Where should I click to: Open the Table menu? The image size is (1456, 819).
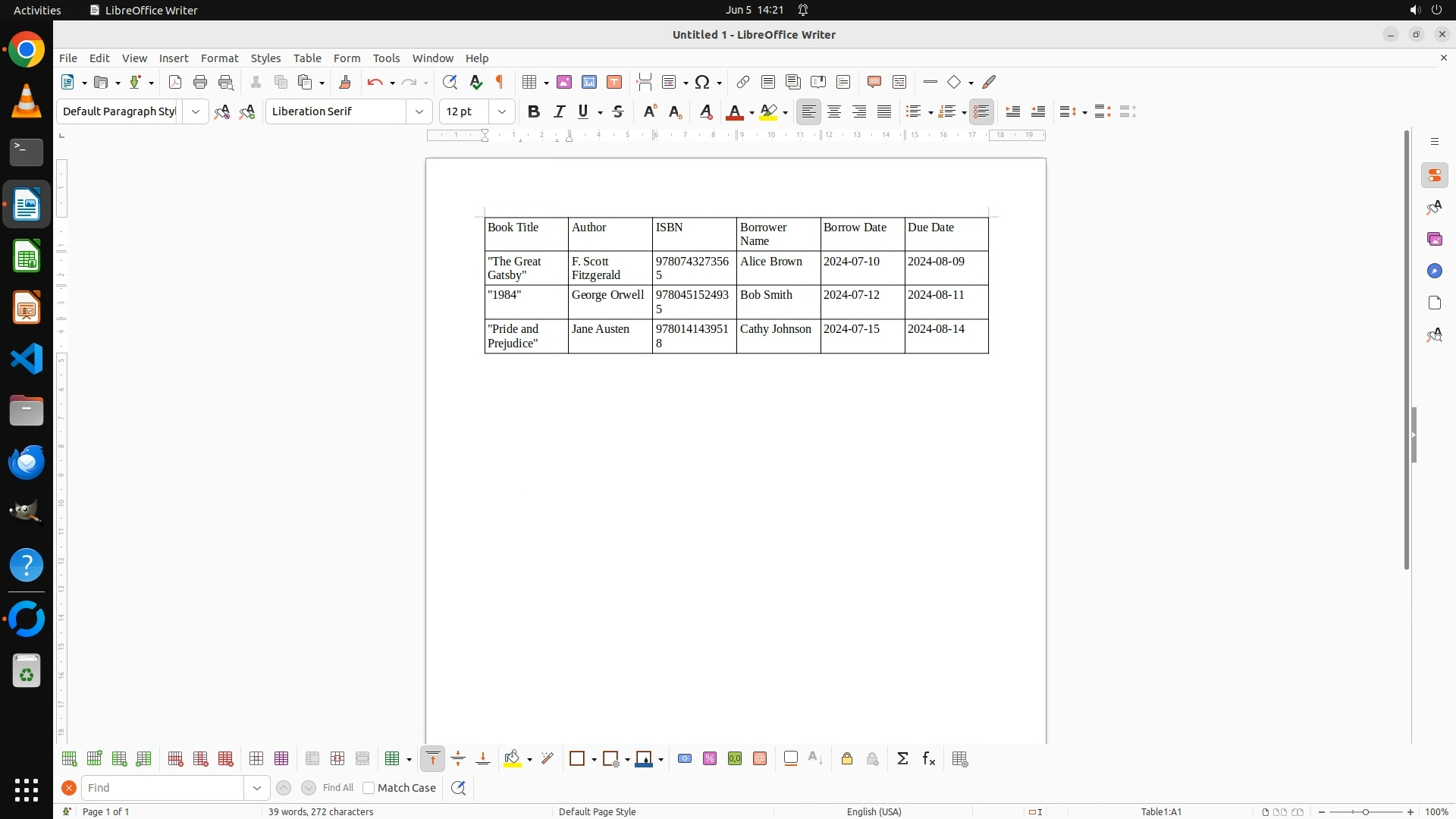307,58
